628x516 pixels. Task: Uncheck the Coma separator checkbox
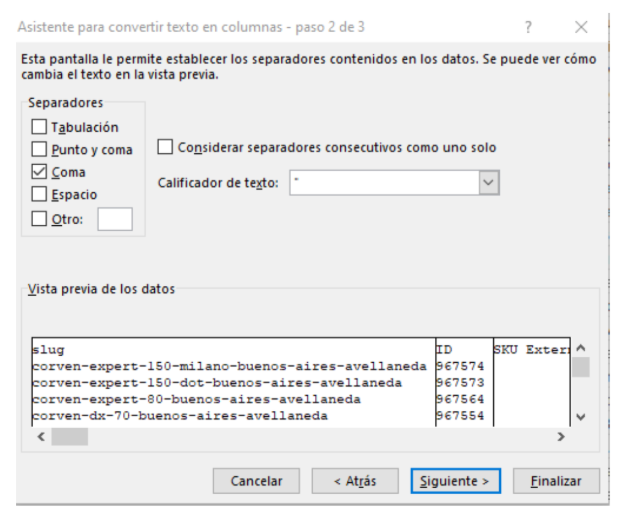[x=39, y=171]
